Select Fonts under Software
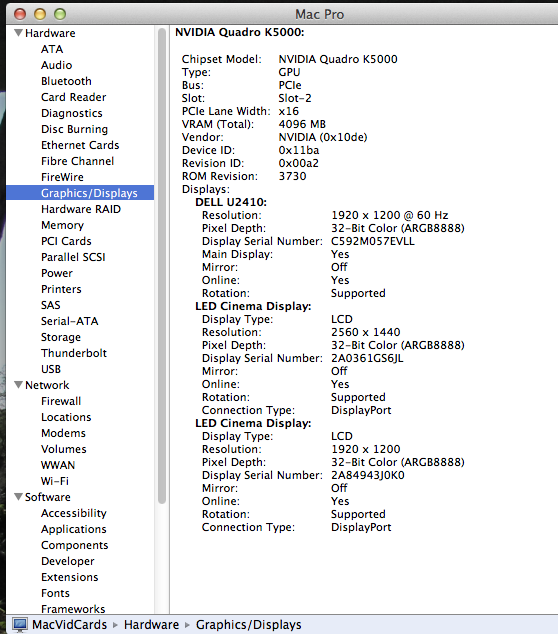558x634 pixels. [55, 593]
